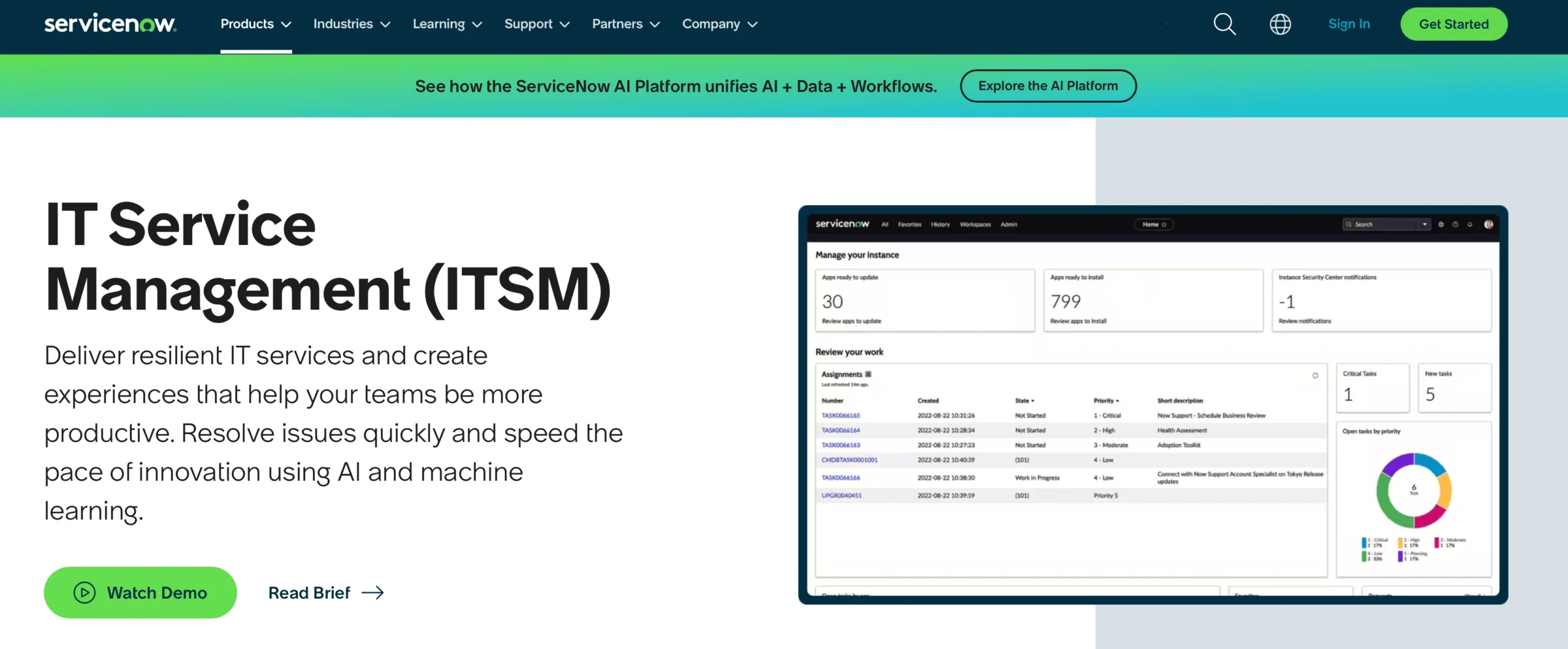Open the site search magnifier icon

point(1224,24)
